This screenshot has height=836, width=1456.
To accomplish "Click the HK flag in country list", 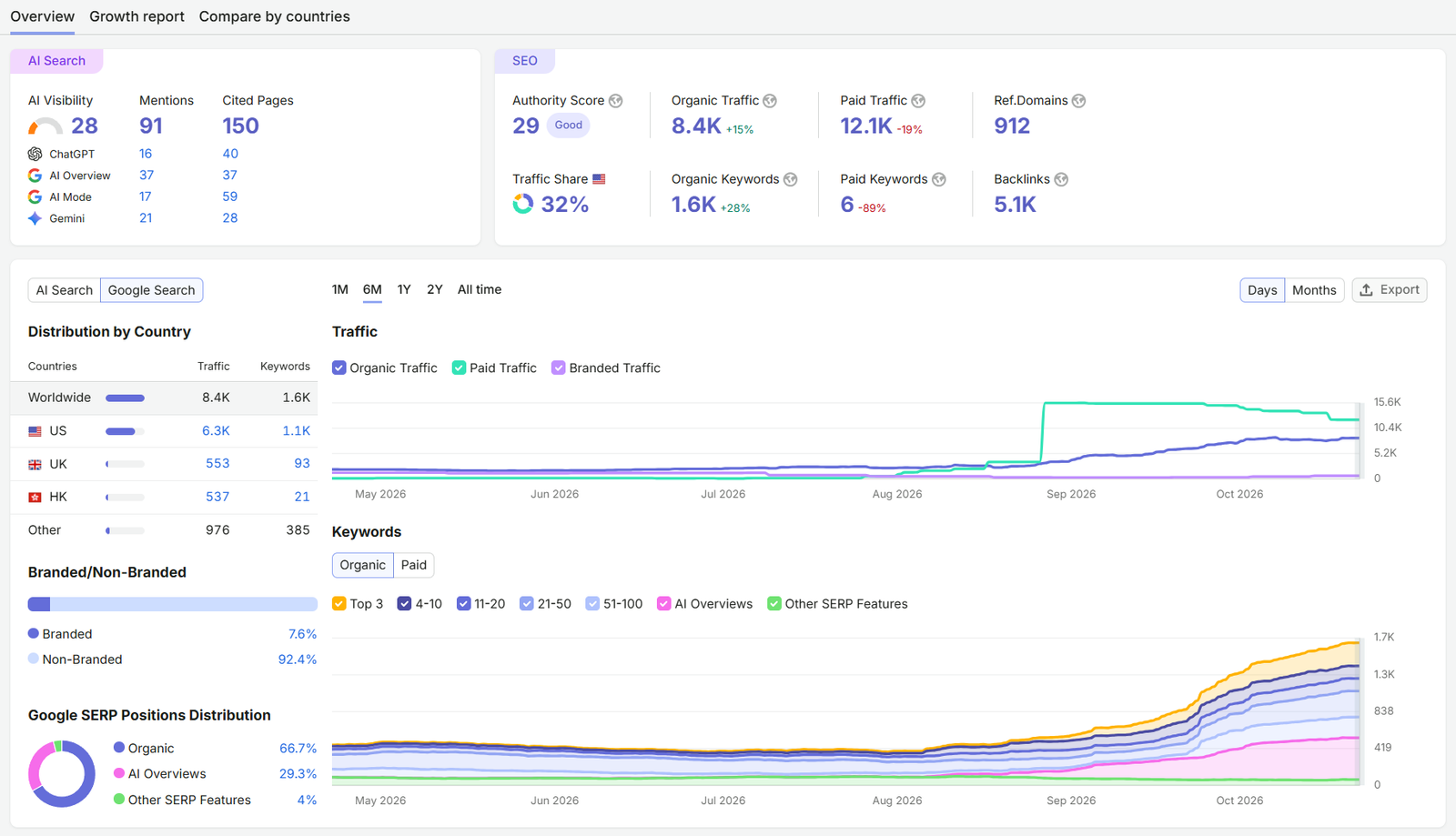I will point(35,497).
